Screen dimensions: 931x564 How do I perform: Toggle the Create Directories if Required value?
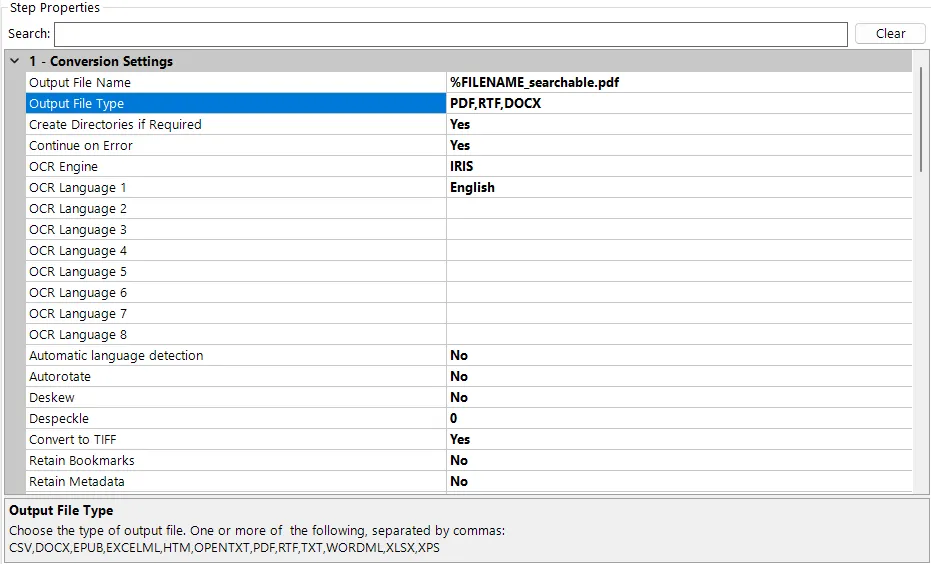679,125
